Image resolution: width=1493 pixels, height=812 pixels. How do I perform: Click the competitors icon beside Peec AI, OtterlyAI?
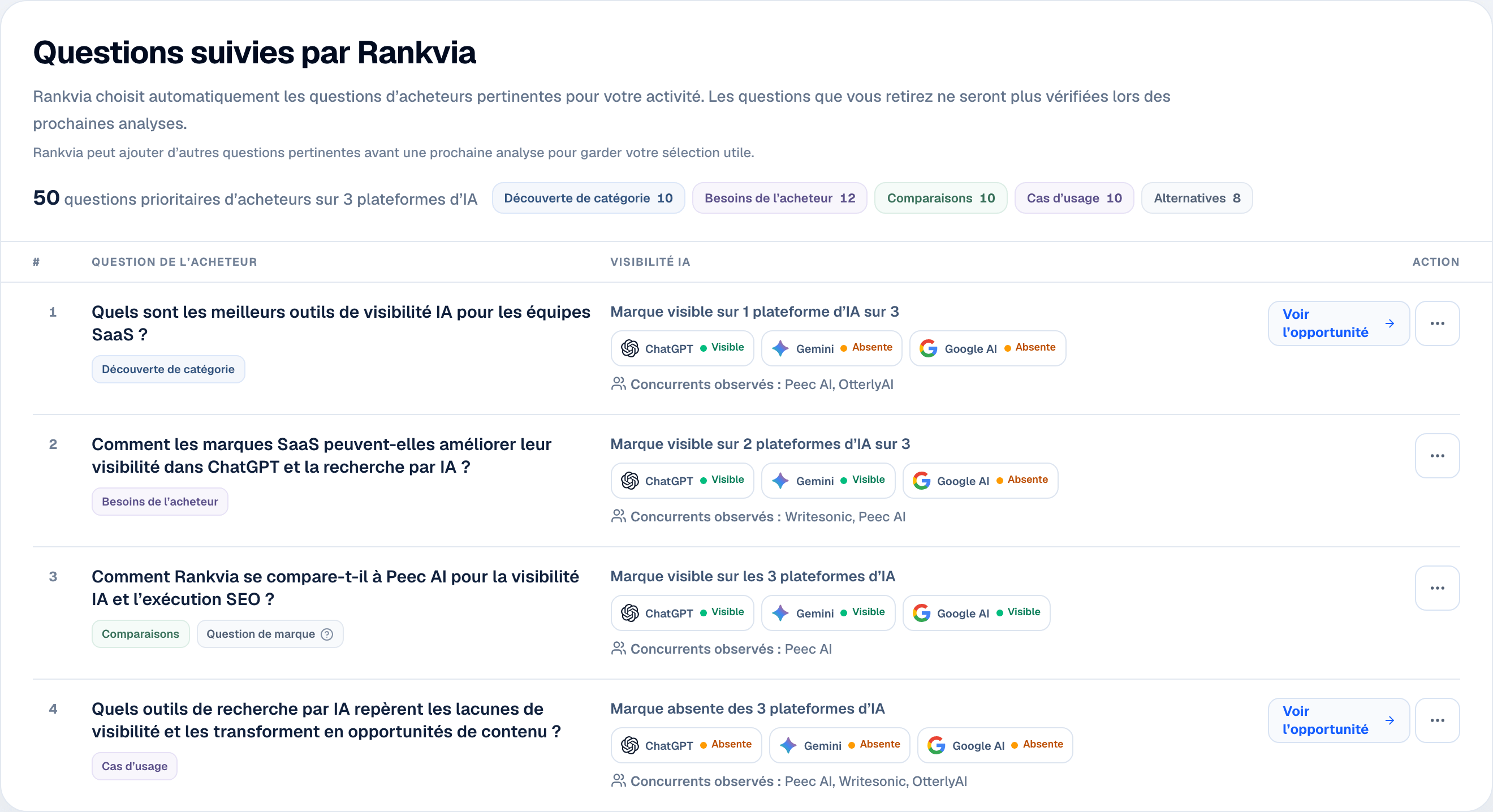pyautogui.click(x=619, y=384)
